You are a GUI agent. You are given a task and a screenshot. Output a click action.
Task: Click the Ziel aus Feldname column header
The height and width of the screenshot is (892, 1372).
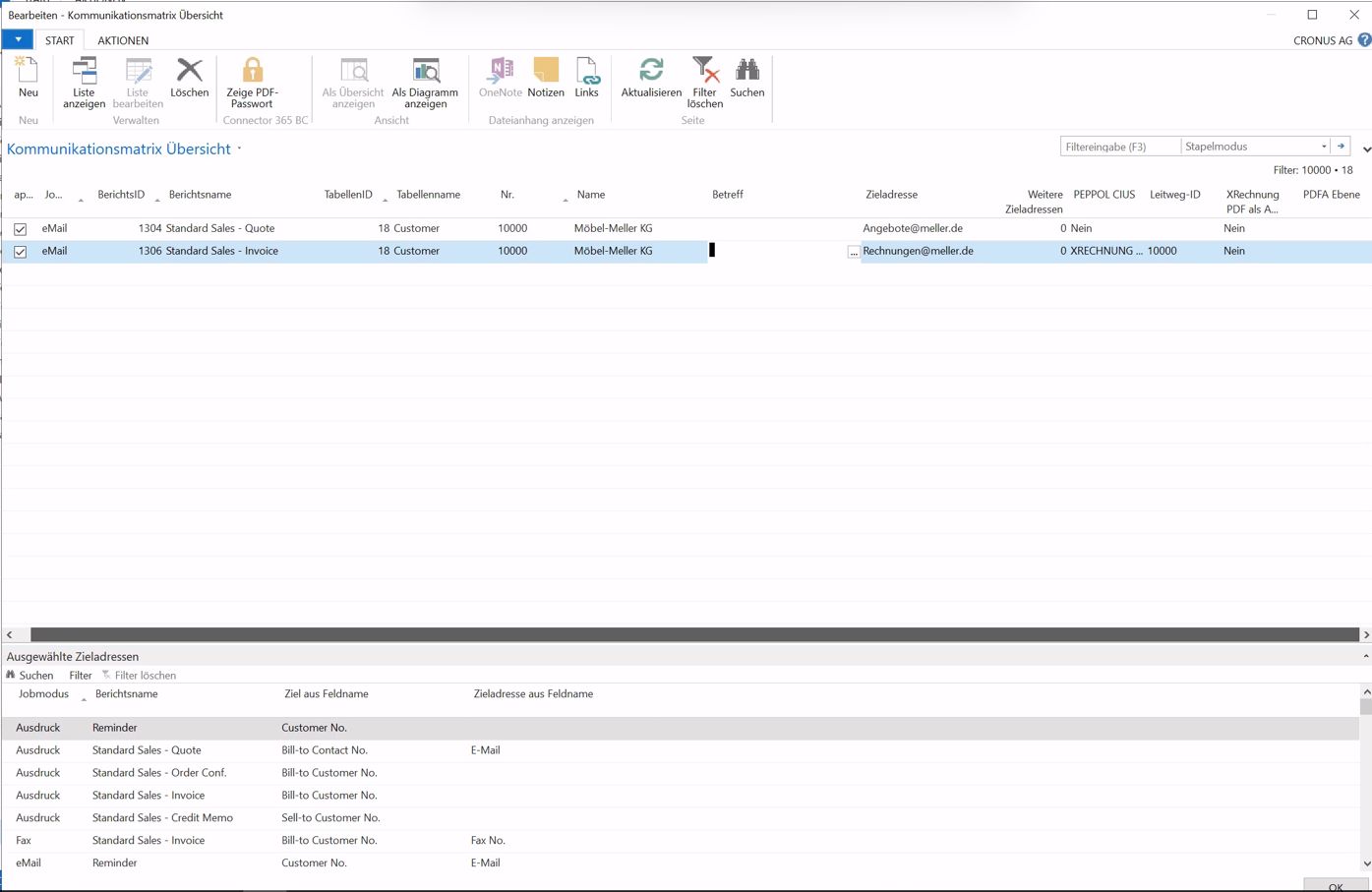pos(326,694)
